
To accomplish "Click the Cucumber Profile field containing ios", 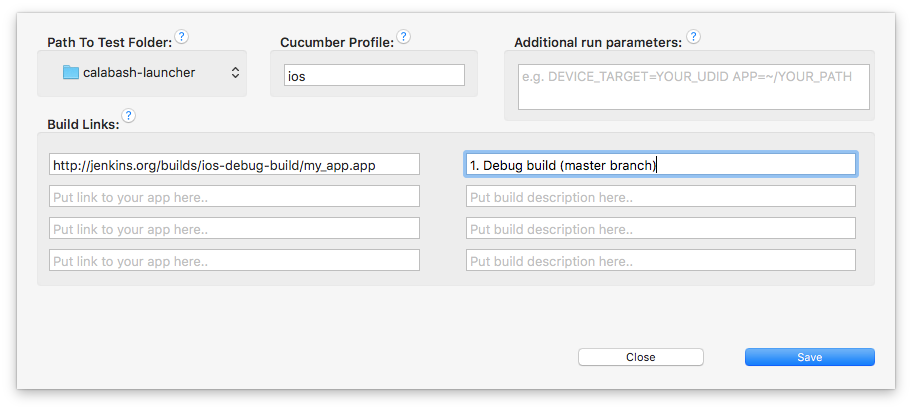I will tap(375, 76).
